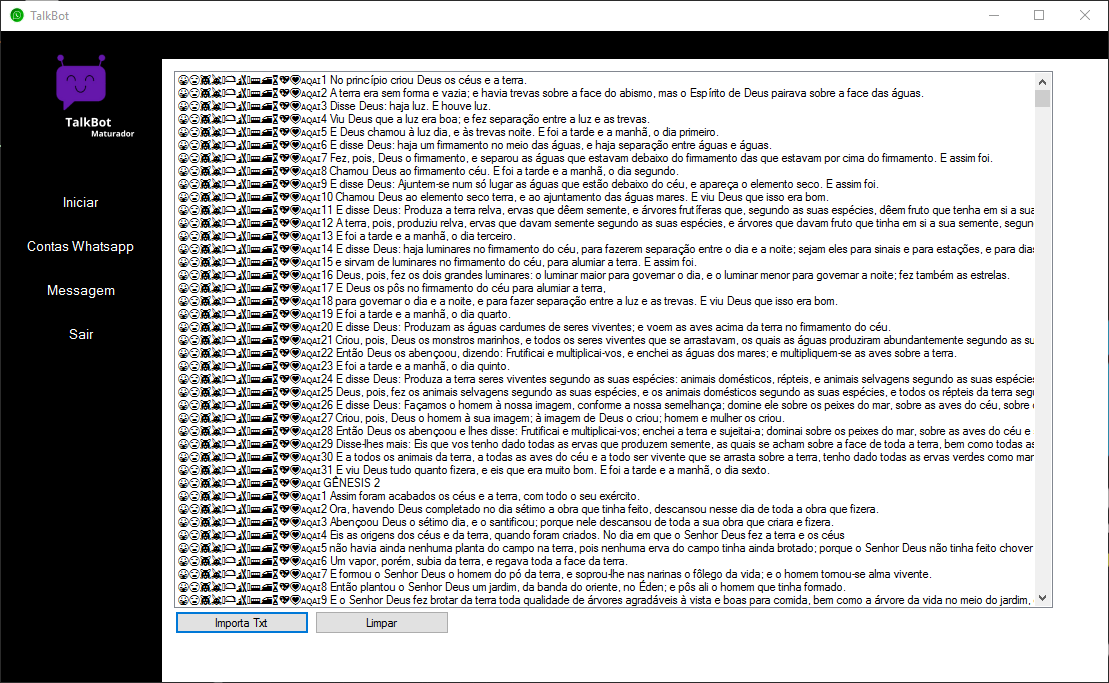This screenshot has height=683, width=1109.
Task: Click the line 'E disse Deus: Façamos o homem à nossa imagem'
Action: pyautogui.click(x=605, y=405)
